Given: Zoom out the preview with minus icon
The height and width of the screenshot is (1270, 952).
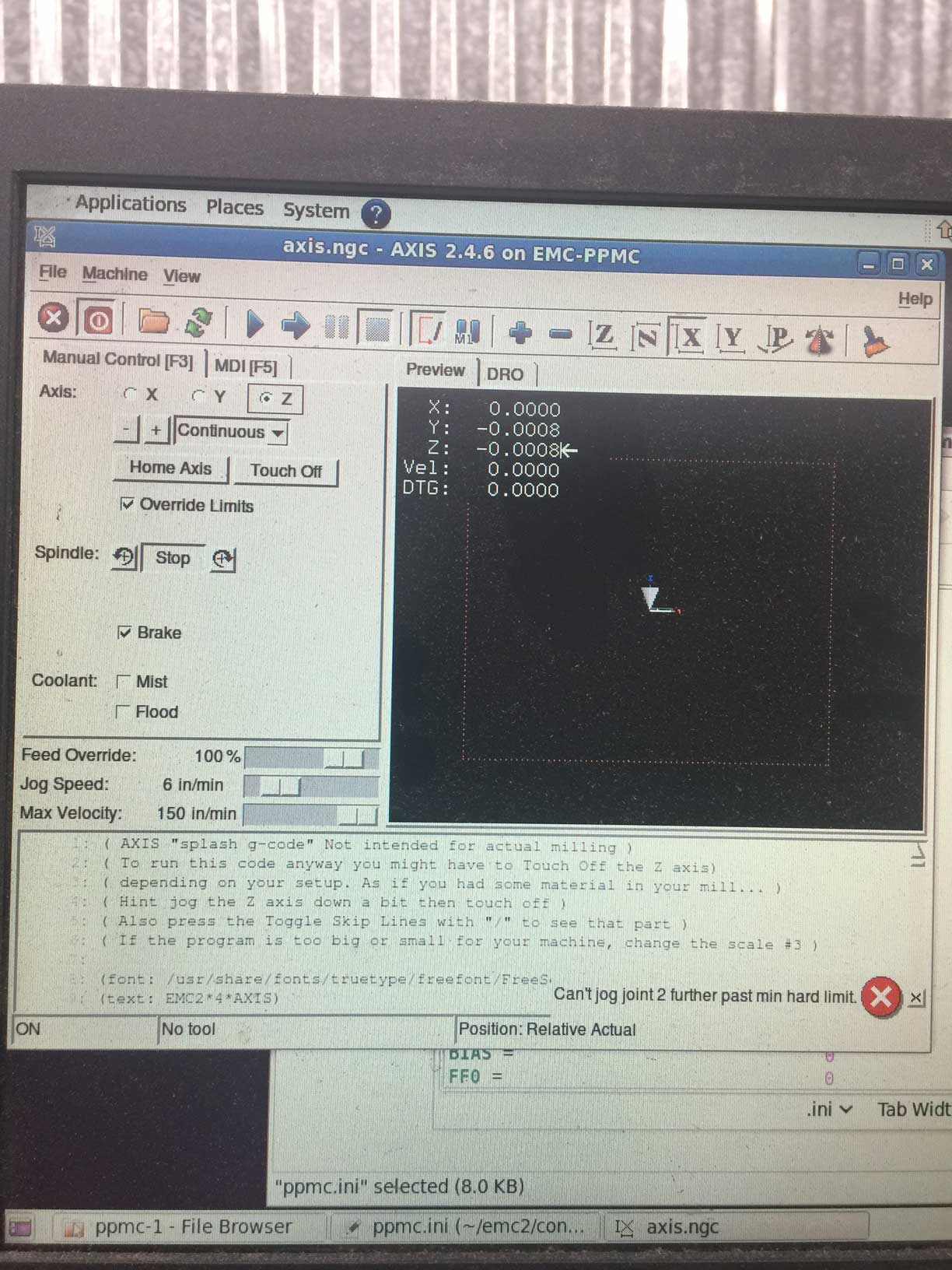Looking at the screenshot, I should (560, 335).
